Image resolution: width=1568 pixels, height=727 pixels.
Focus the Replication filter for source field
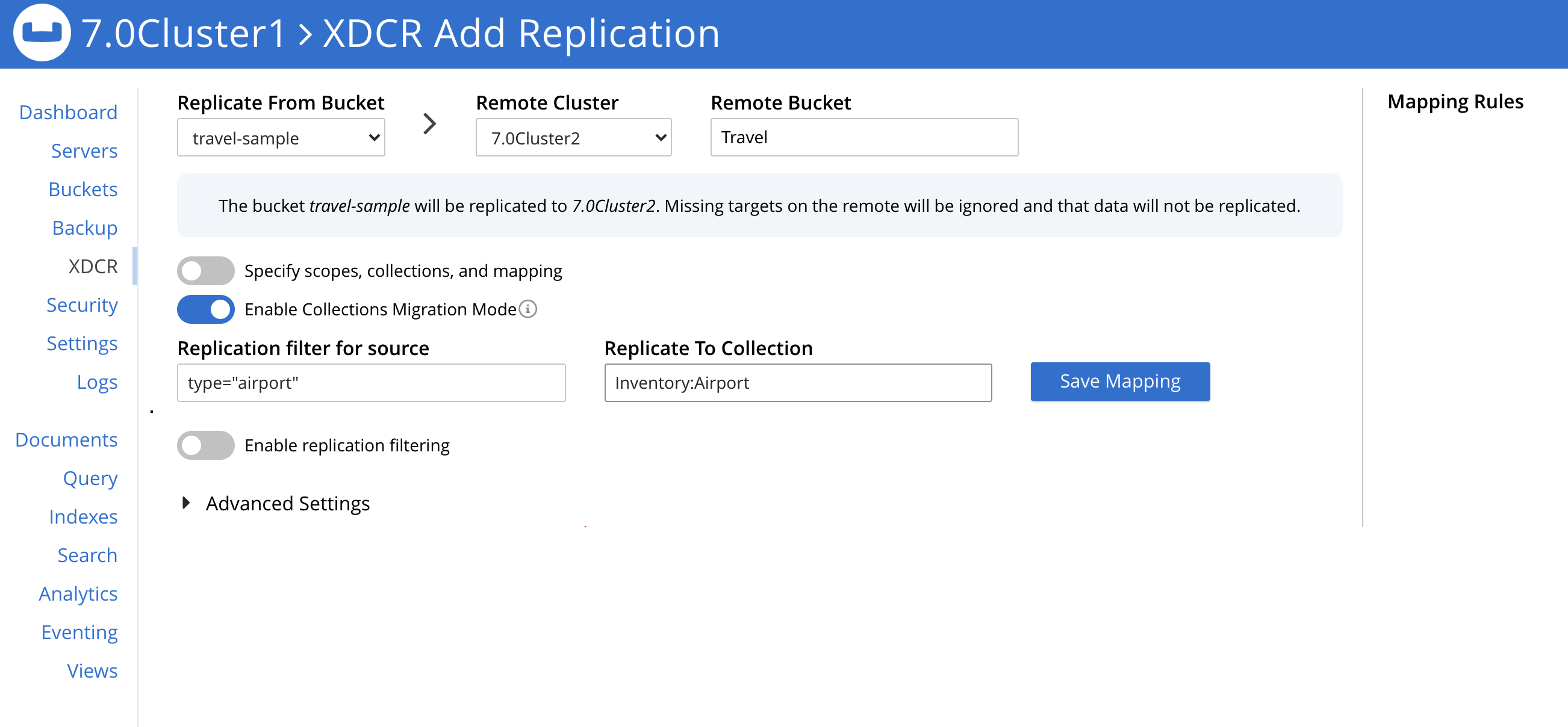(x=371, y=383)
